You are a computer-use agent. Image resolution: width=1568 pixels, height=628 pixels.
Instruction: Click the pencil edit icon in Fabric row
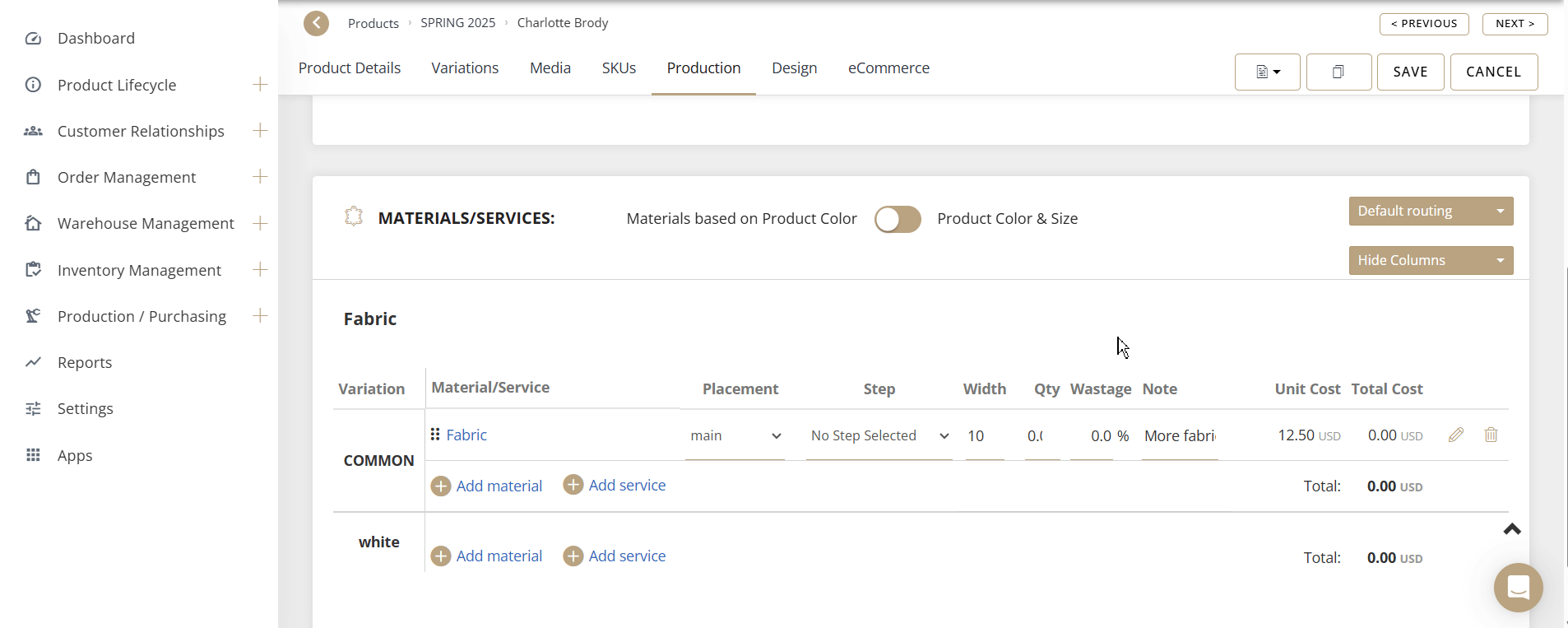(x=1455, y=435)
